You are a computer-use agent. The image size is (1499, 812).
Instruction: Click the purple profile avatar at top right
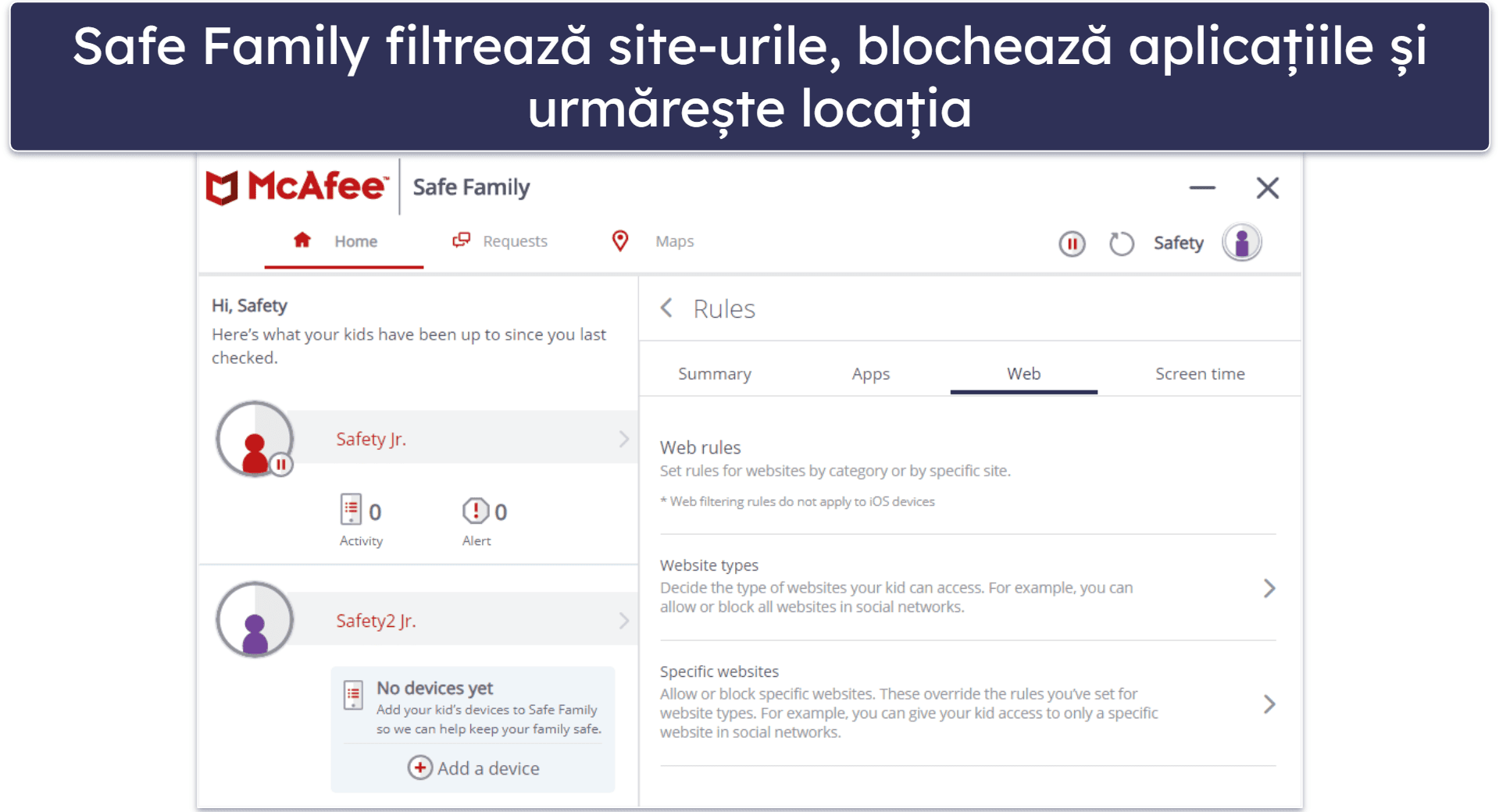[1242, 243]
